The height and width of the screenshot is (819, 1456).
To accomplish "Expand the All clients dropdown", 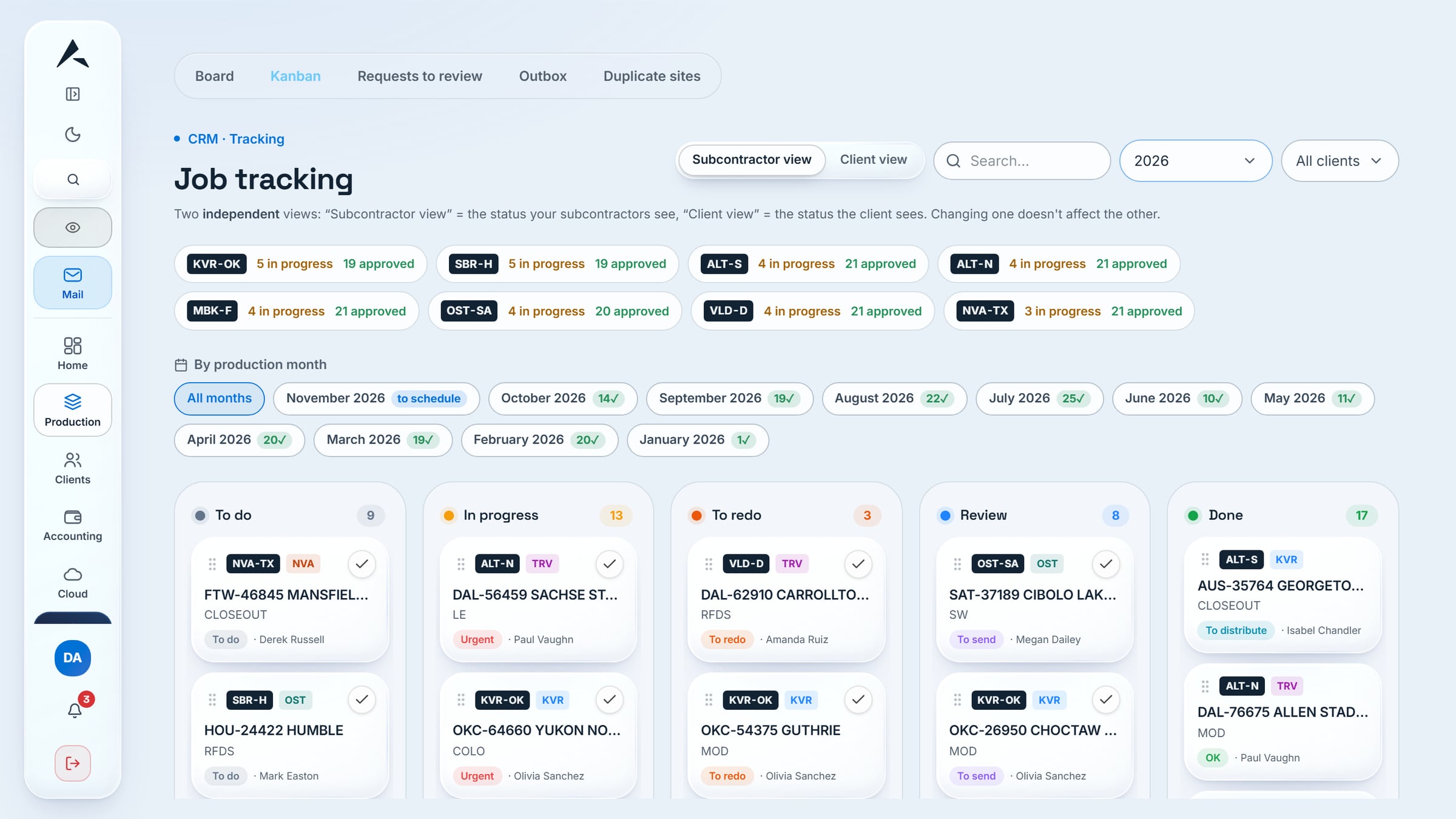I will click(1340, 161).
